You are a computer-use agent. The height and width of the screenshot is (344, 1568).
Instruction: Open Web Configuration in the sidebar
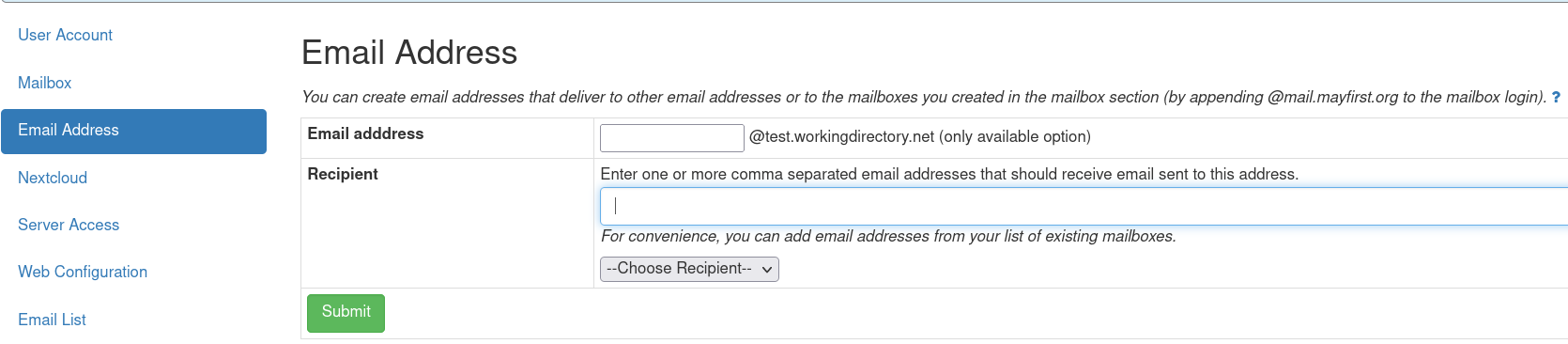(x=83, y=272)
